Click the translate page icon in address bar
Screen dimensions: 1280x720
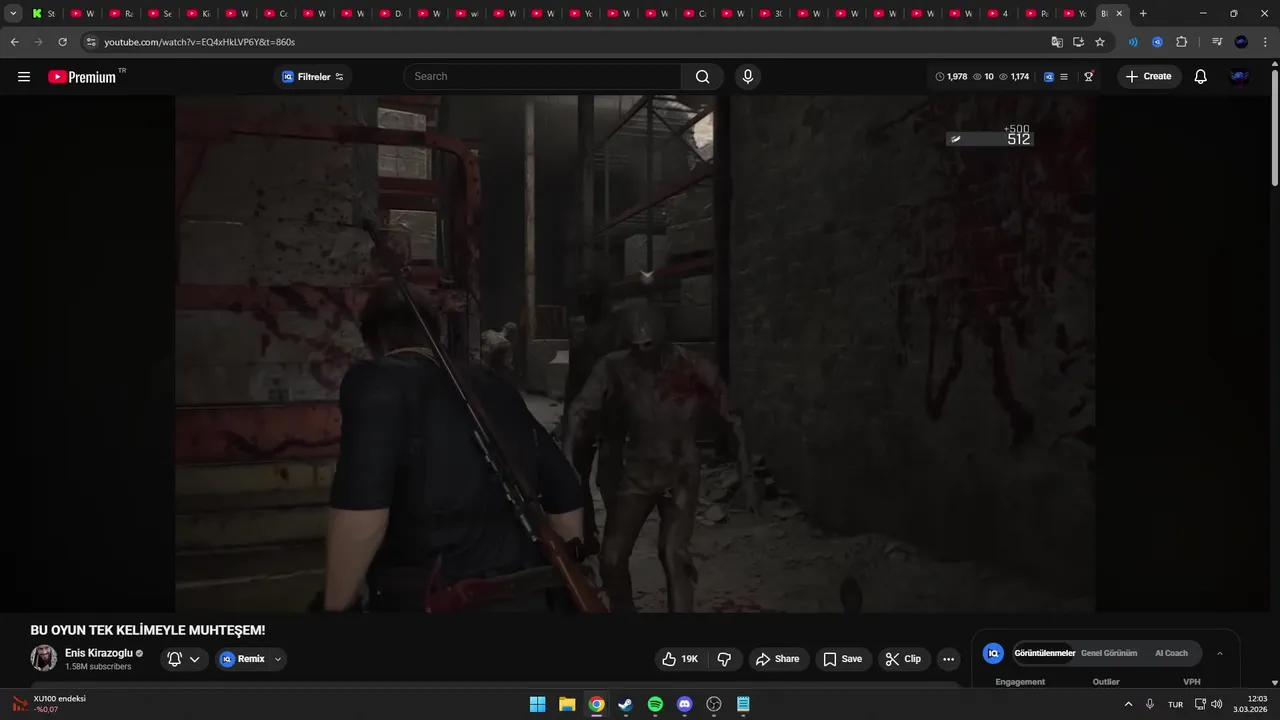click(x=1057, y=42)
